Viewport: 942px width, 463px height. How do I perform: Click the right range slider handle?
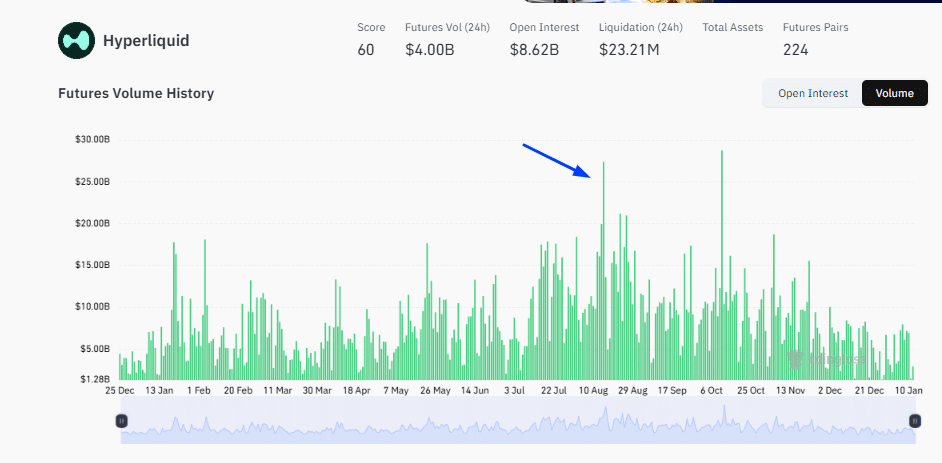(x=914, y=421)
